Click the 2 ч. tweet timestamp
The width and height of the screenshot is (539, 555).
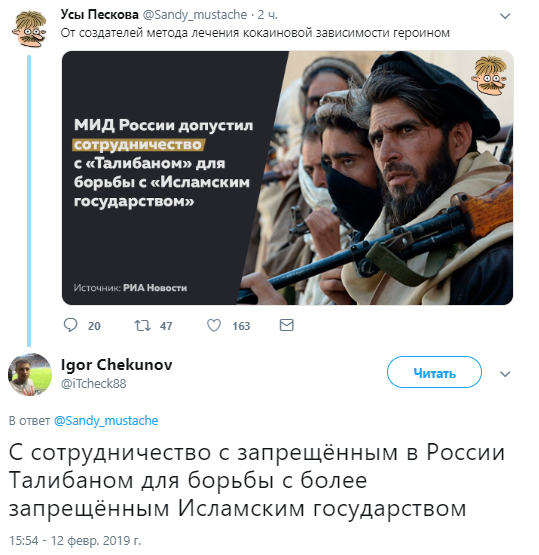pos(268,15)
